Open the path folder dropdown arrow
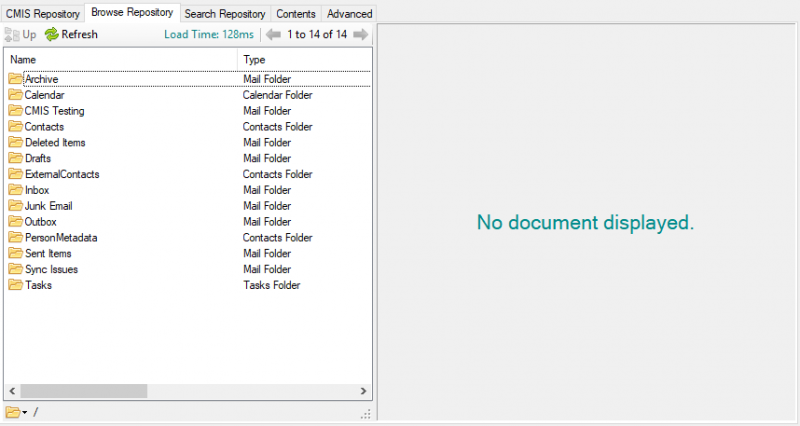The height and width of the screenshot is (426, 800). click(24, 412)
